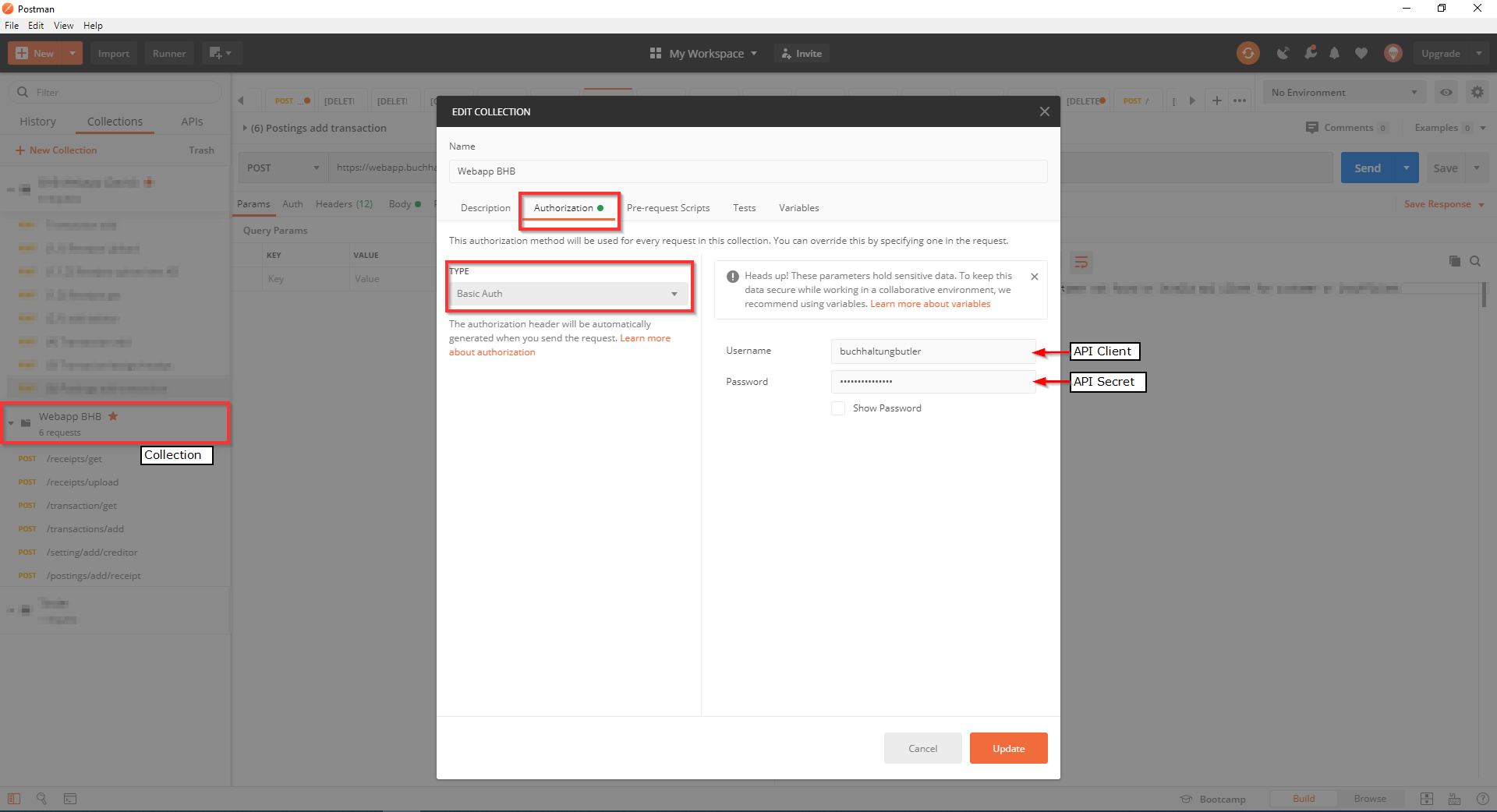
Task: Click the environment quick look eye icon
Action: [1446, 92]
